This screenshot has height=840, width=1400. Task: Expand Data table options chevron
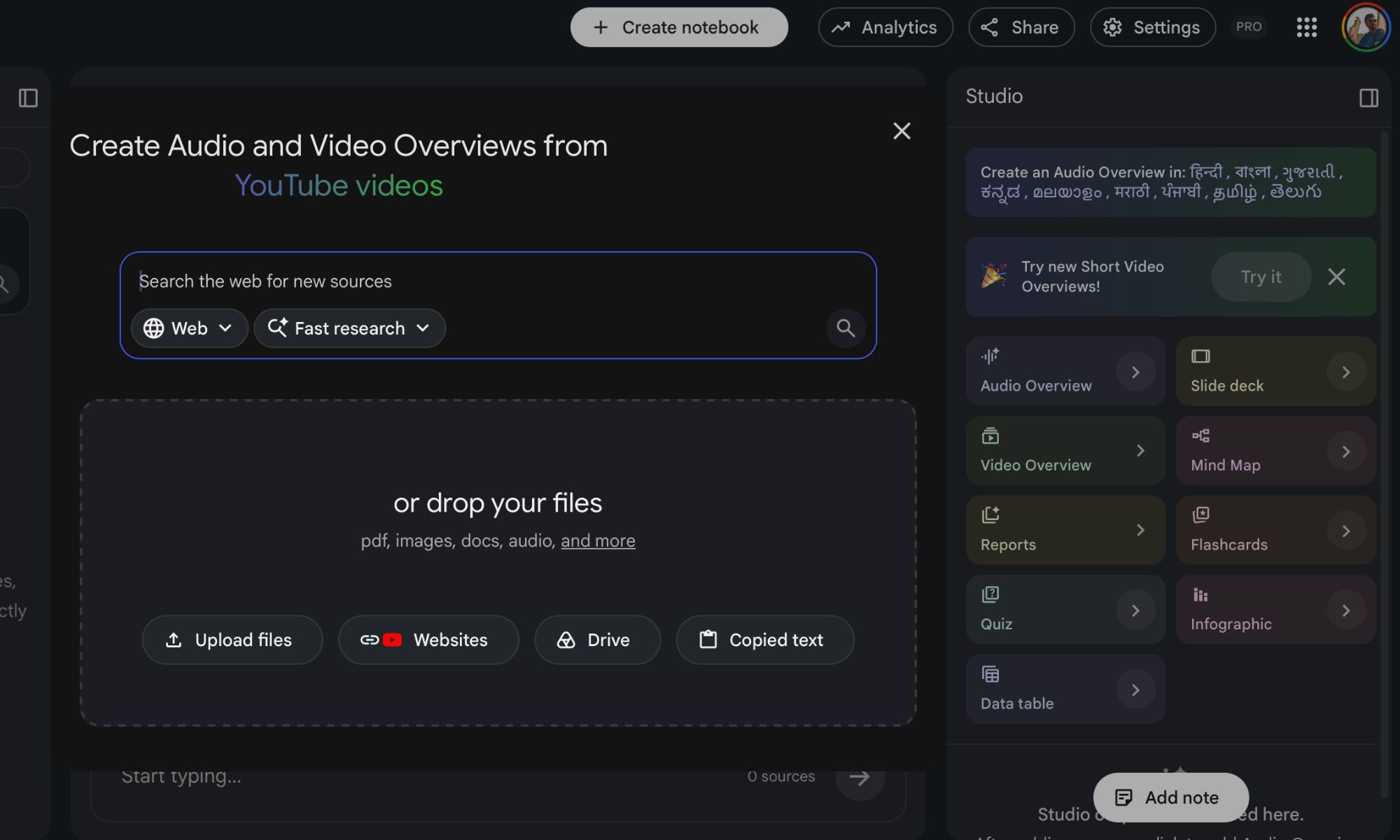pyautogui.click(x=1135, y=690)
